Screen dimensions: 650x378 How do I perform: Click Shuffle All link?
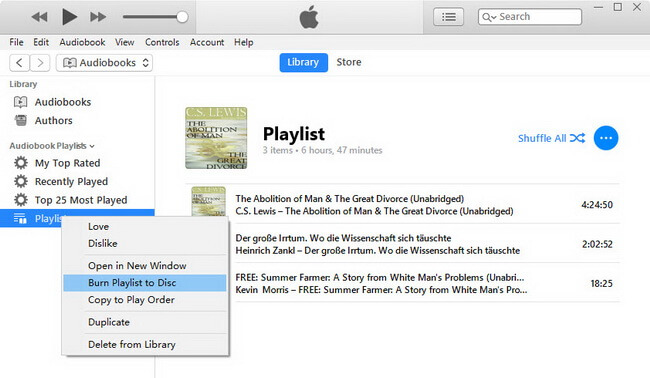tap(552, 138)
